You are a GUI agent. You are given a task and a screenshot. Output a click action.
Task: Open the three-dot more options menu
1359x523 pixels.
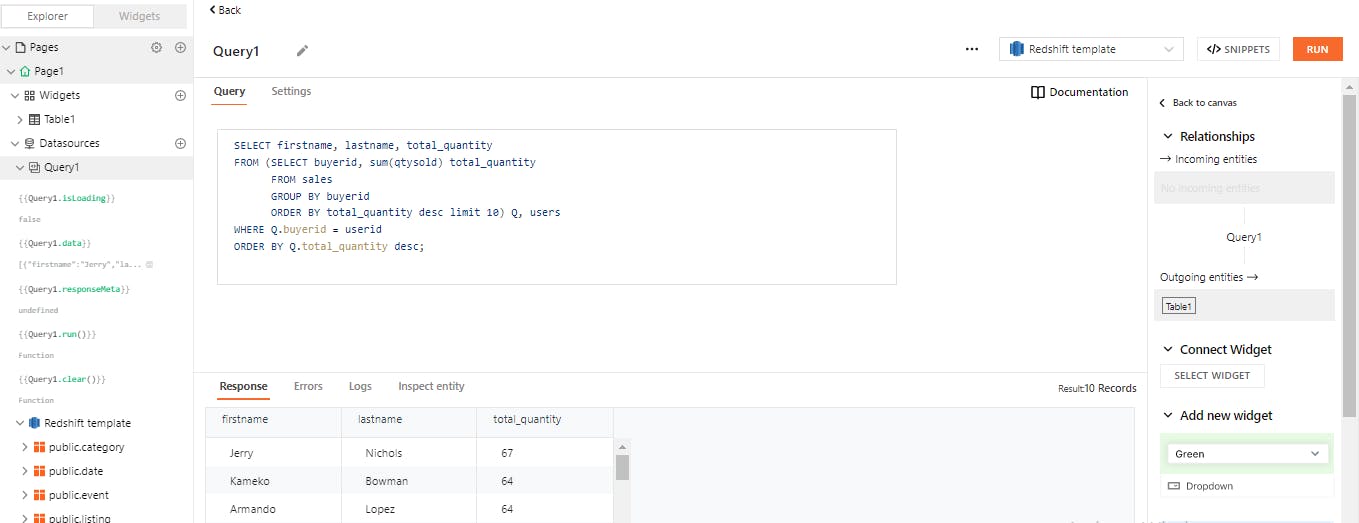pos(972,49)
